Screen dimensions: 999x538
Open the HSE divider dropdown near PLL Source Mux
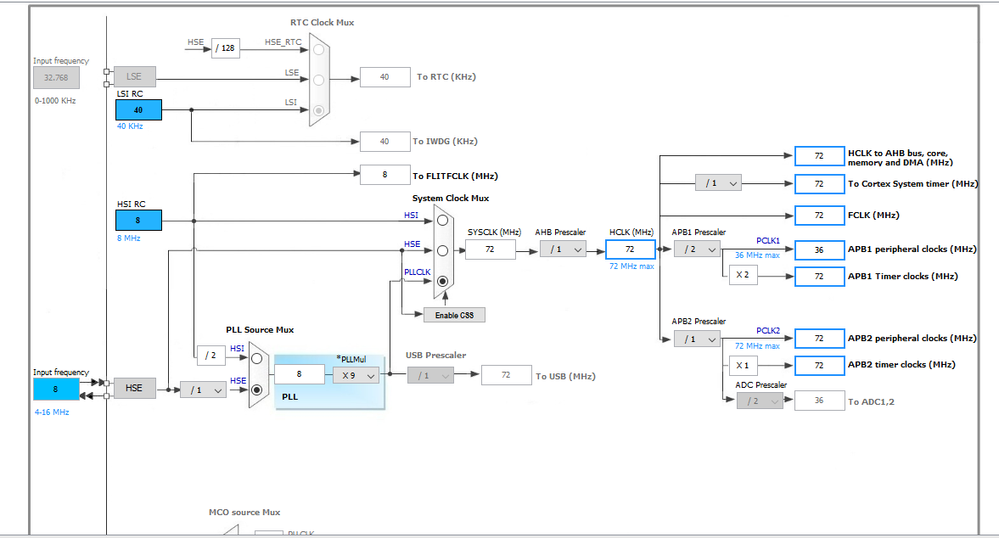tap(203, 390)
